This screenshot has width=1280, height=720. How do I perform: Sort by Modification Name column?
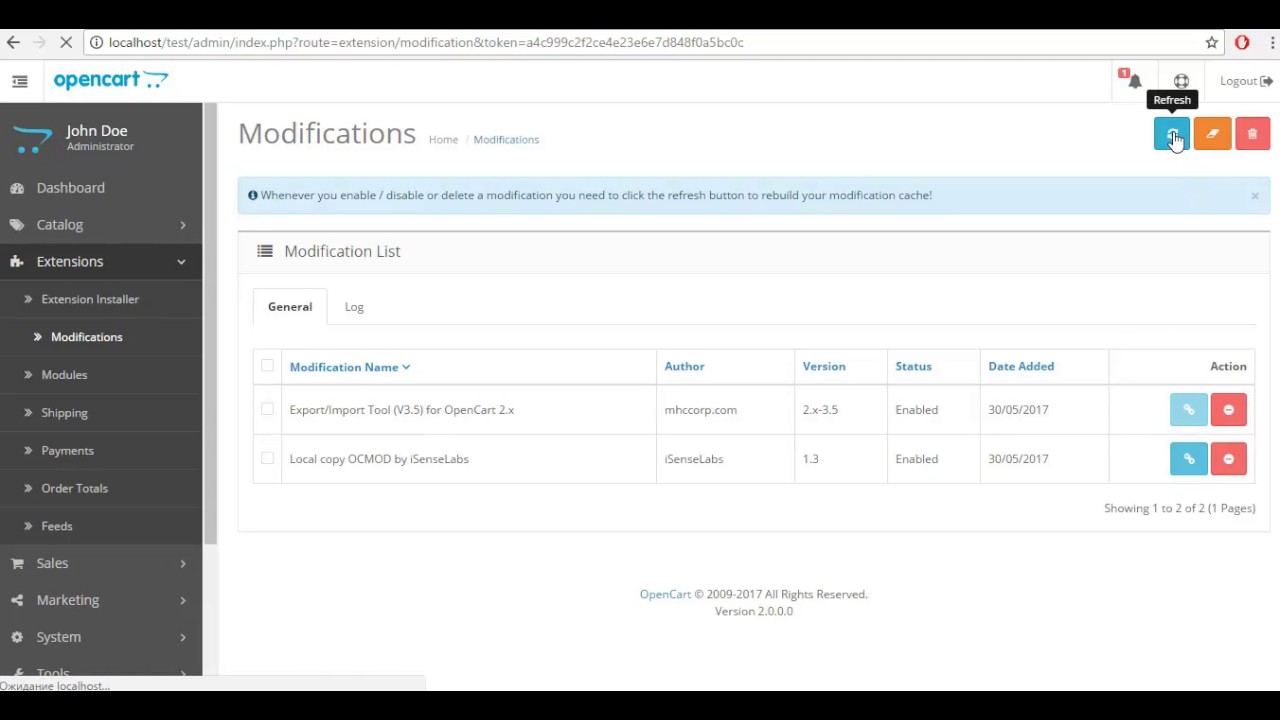tap(349, 367)
